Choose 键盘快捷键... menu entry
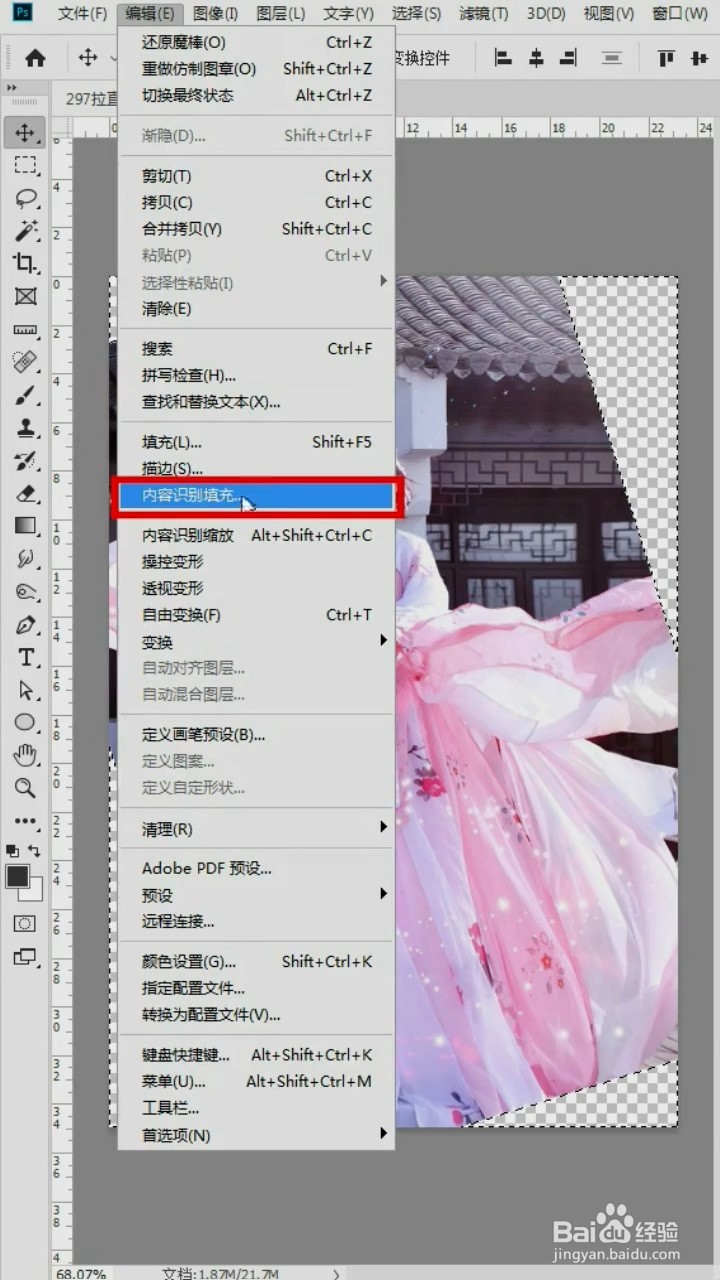Screen dimensions: 720x1280 pos(257,1054)
